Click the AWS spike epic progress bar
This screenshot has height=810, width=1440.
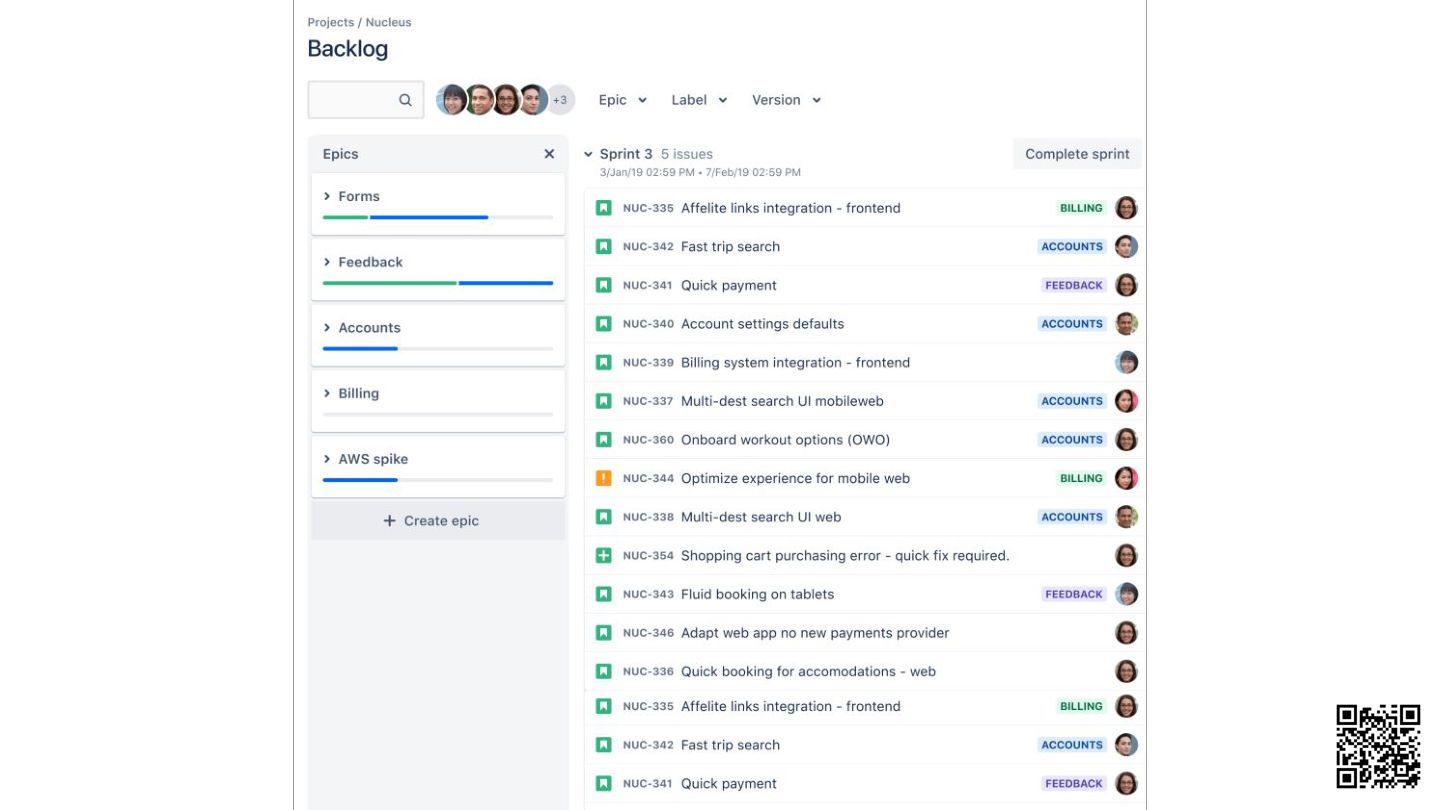(438, 480)
